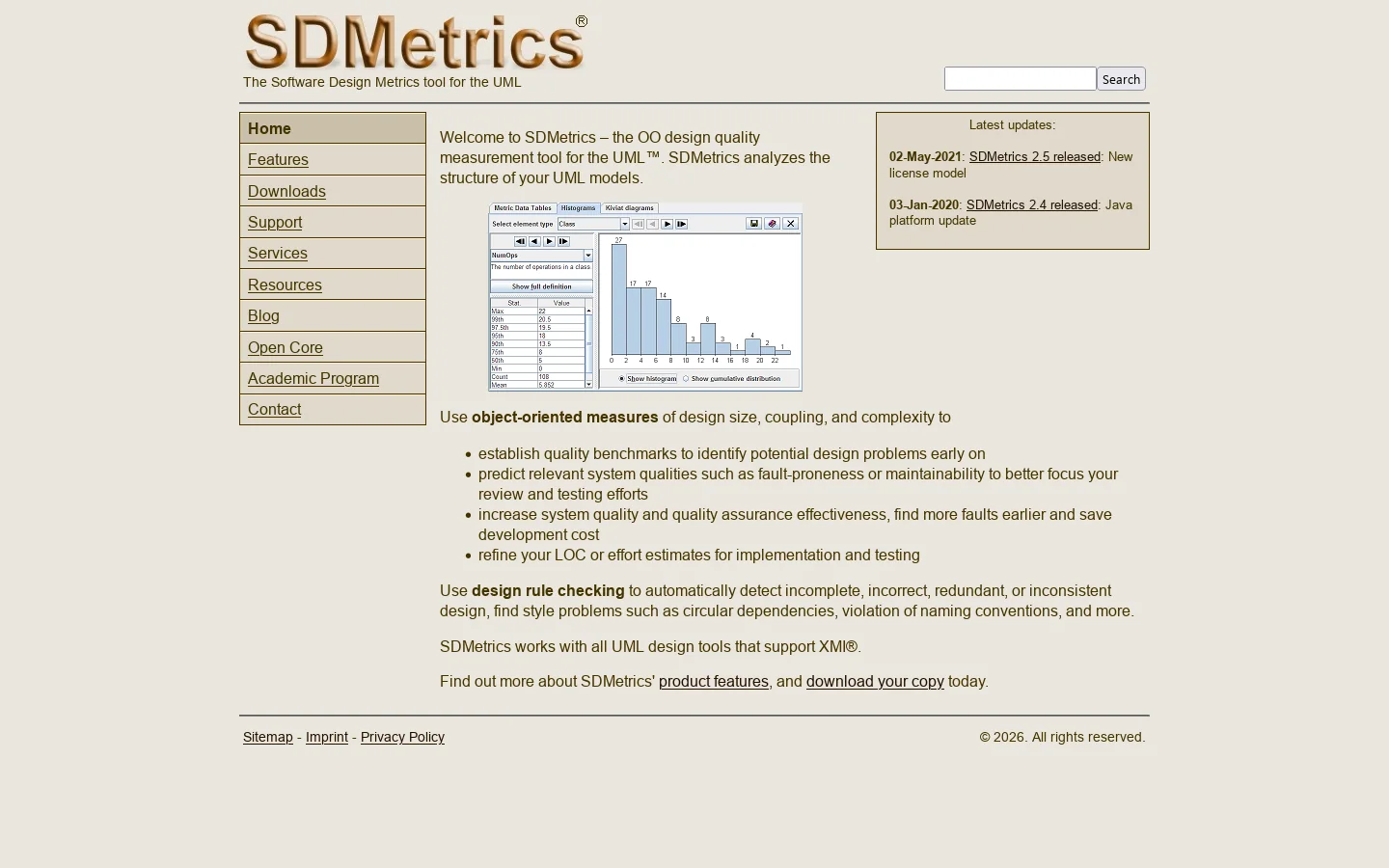
Task: Click the 'Latest updates:' heading text
Action: pos(1012,125)
